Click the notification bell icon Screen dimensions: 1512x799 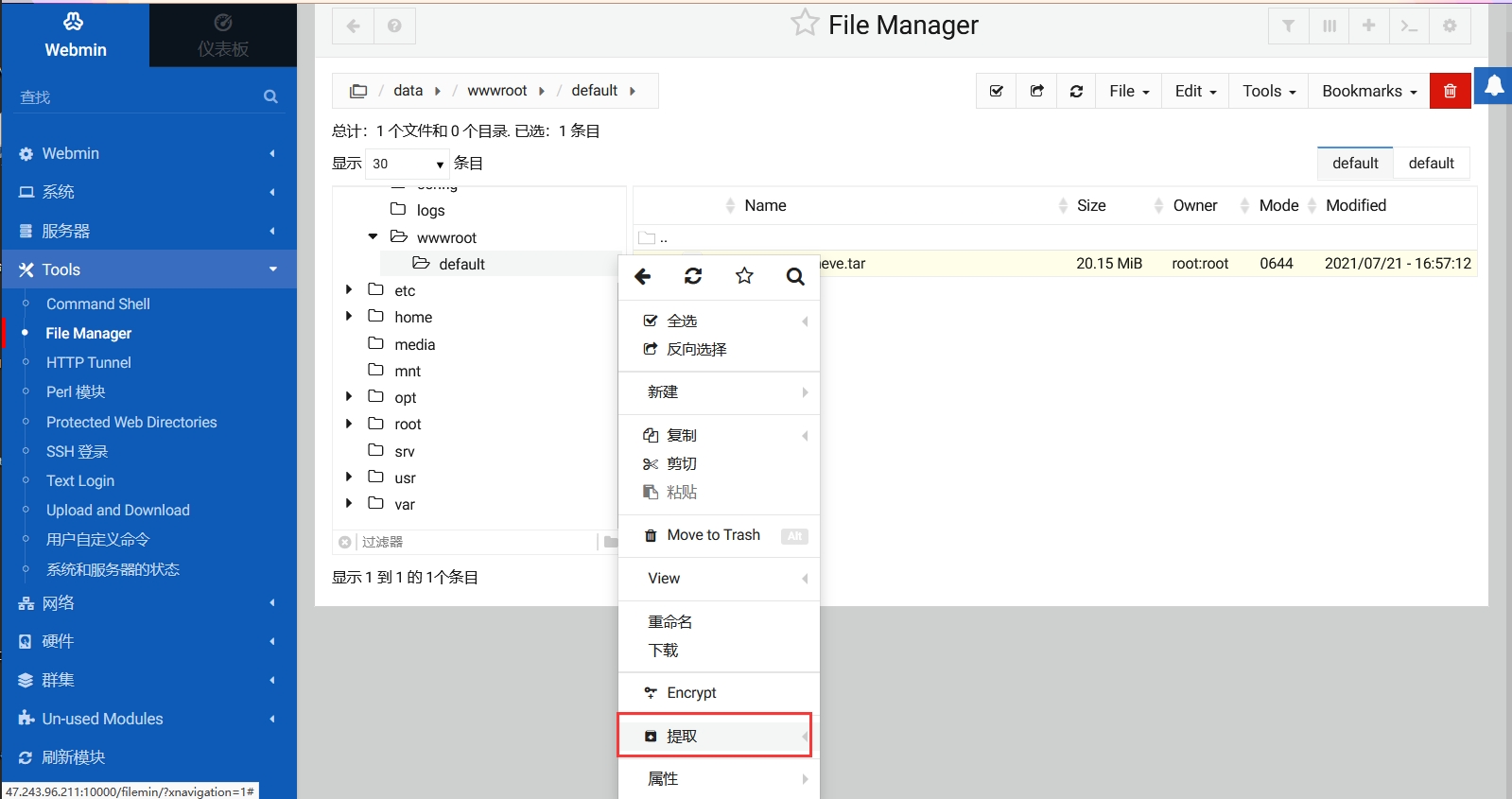point(1494,86)
